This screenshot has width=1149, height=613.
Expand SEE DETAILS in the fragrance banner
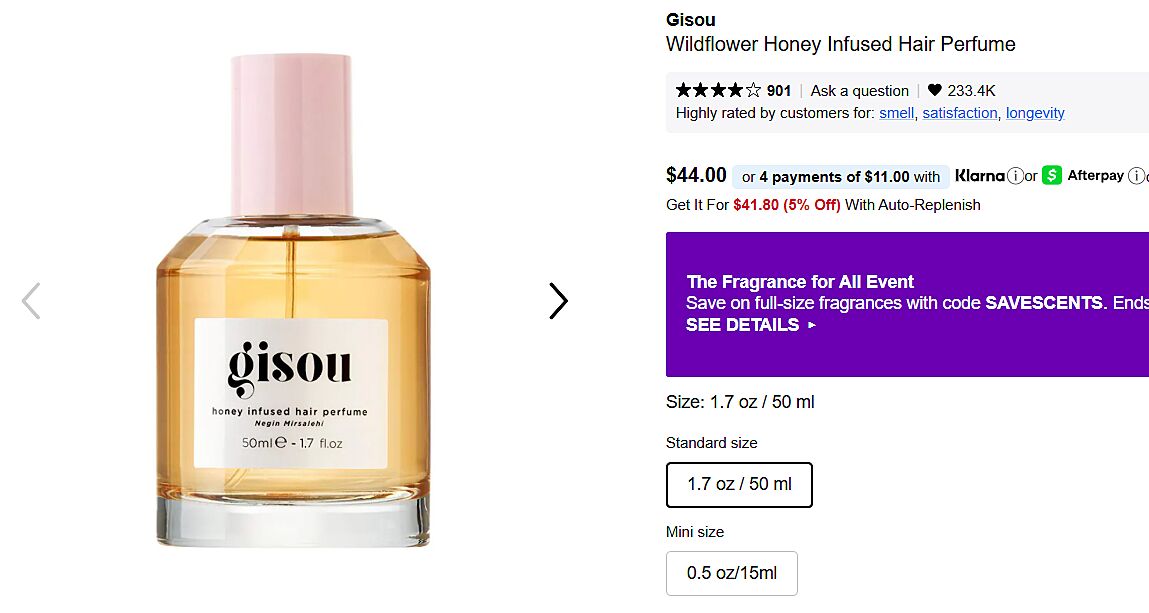coord(742,324)
